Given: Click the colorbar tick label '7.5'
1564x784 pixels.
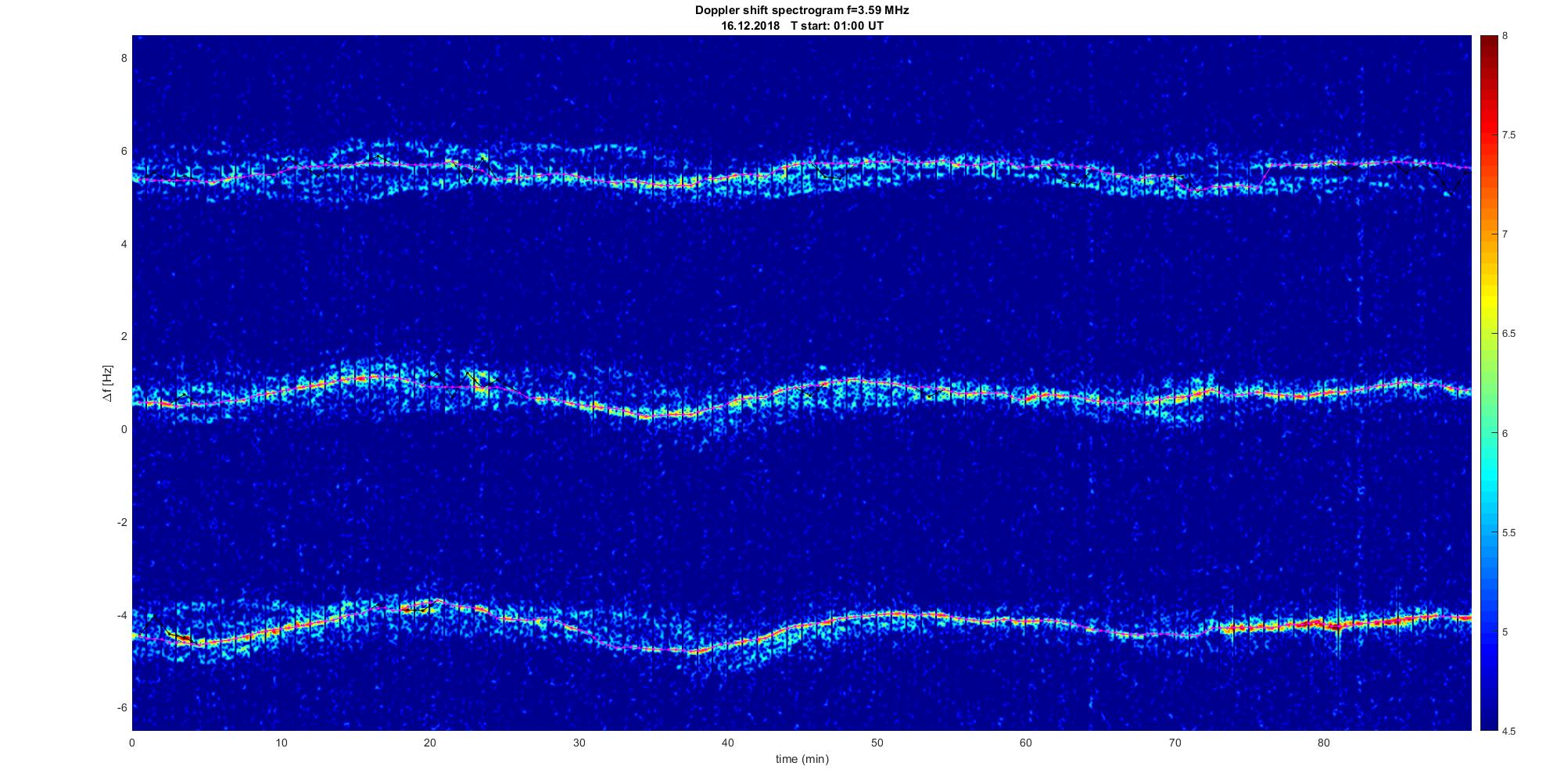Looking at the screenshot, I should click(1508, 135).
